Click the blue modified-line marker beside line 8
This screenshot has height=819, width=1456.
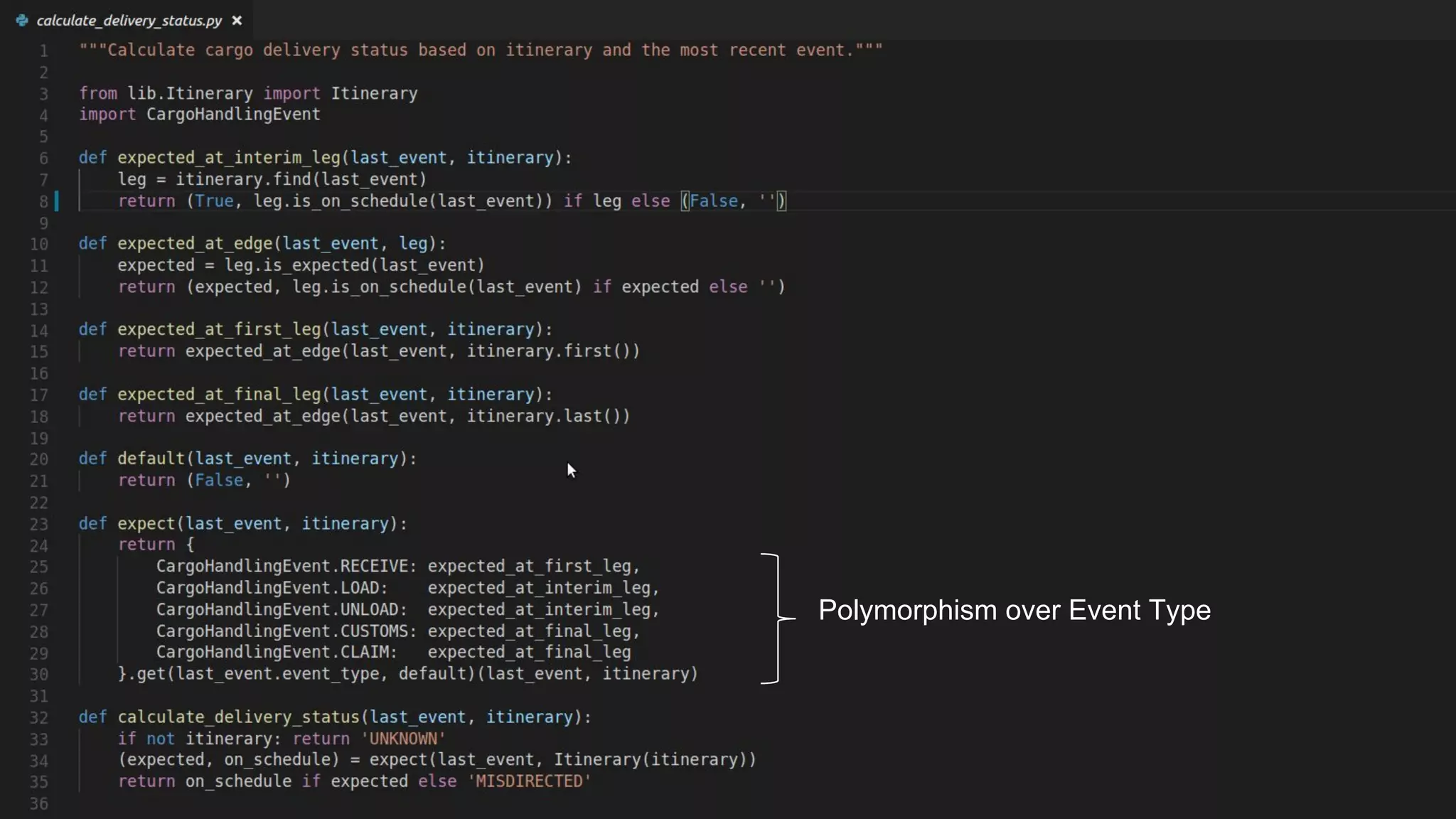coord(57,201)
